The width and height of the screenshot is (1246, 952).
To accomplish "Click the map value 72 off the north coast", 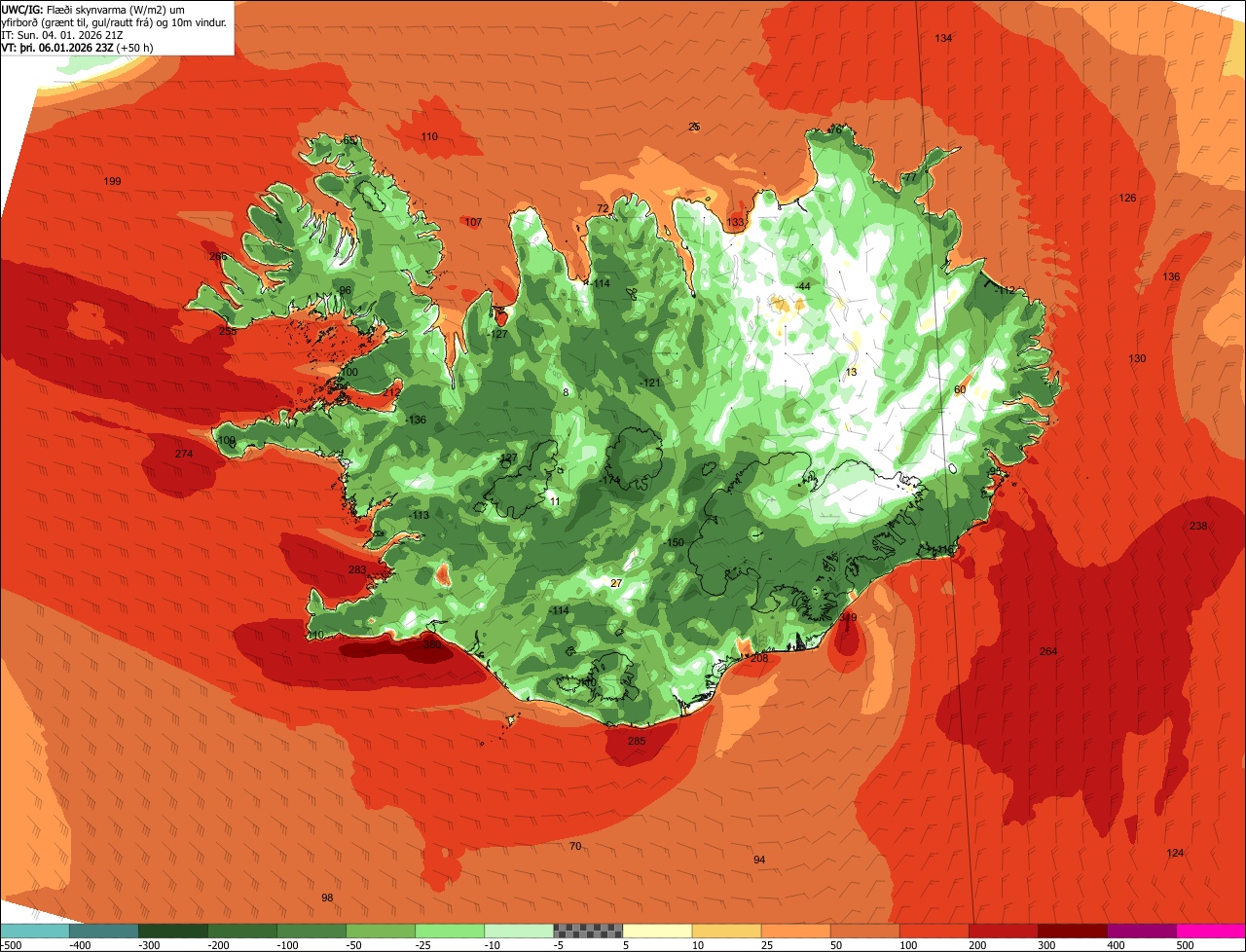I will (603, 208).
